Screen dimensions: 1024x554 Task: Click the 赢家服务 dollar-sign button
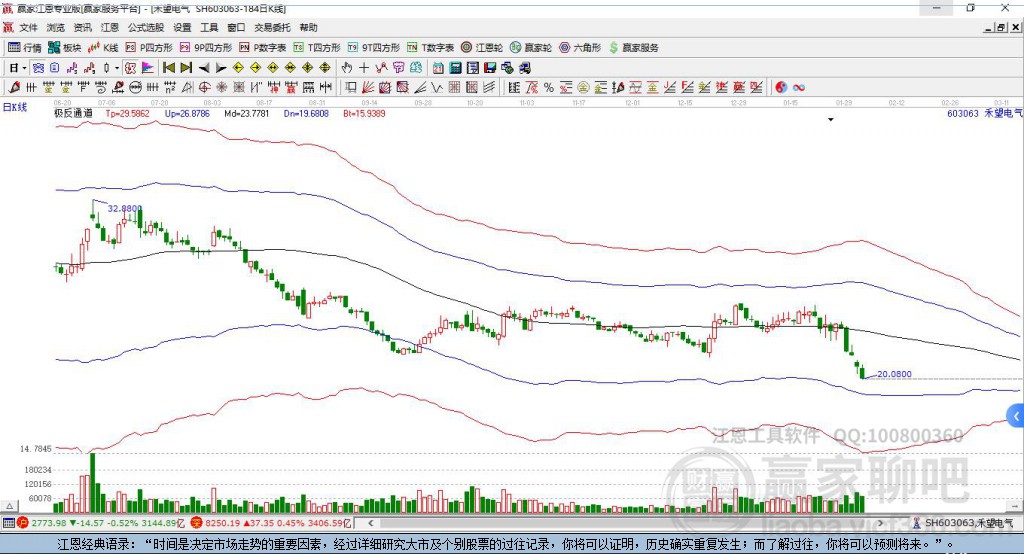point(633,48)
